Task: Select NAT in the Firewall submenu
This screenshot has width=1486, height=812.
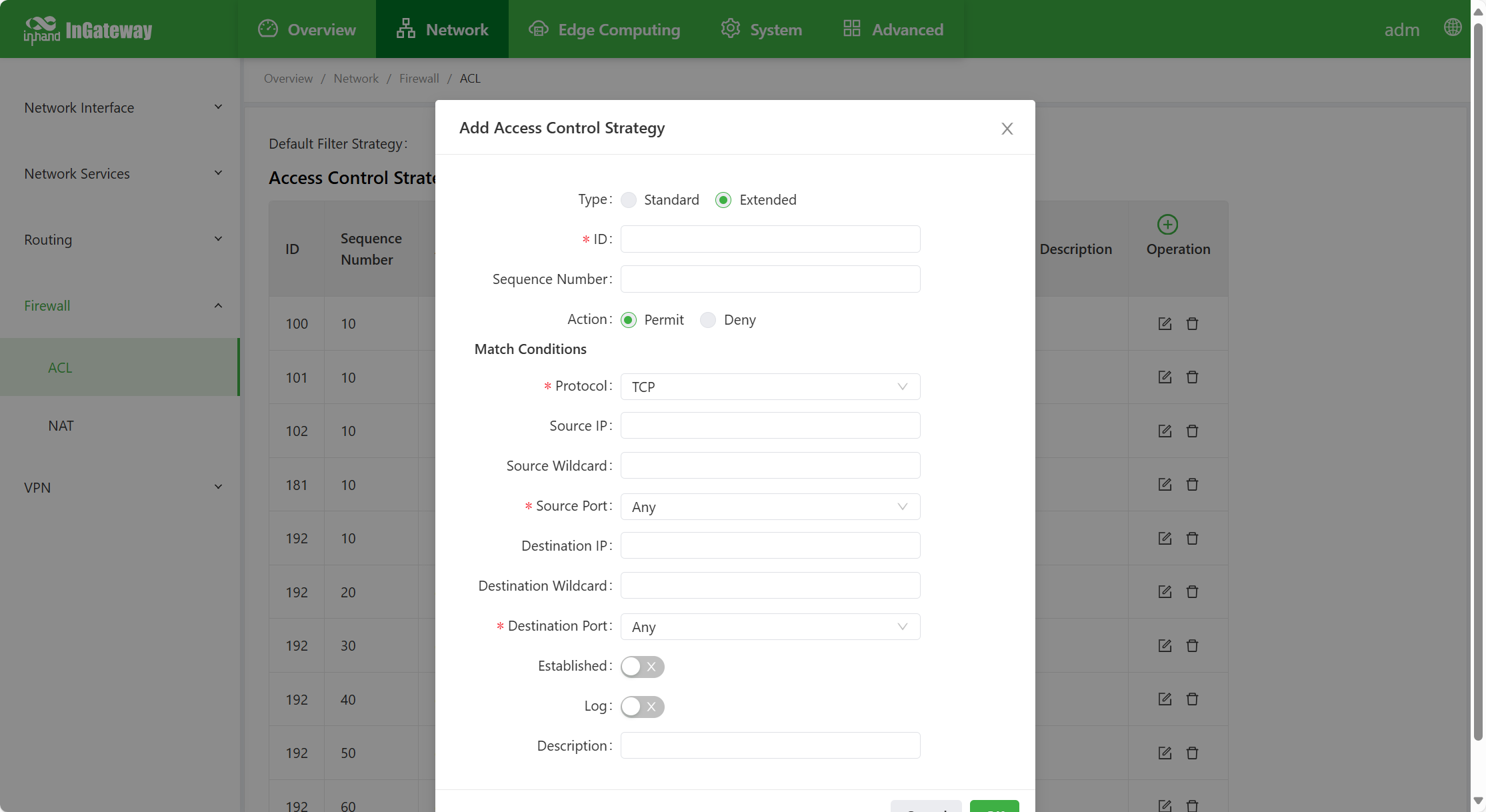Action: [x=61, y=425]
